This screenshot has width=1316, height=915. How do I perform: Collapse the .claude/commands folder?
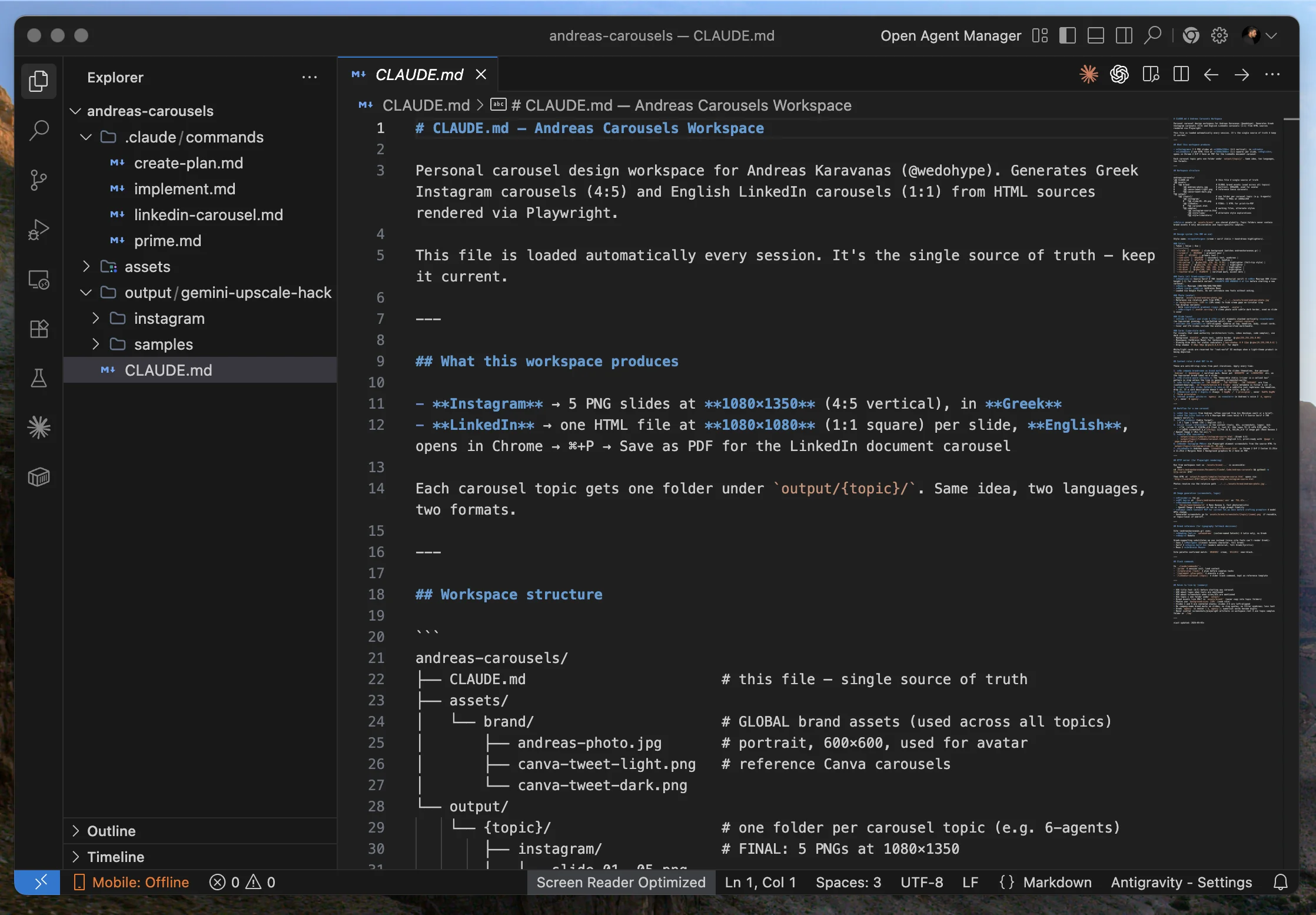[x=86, y=137]
